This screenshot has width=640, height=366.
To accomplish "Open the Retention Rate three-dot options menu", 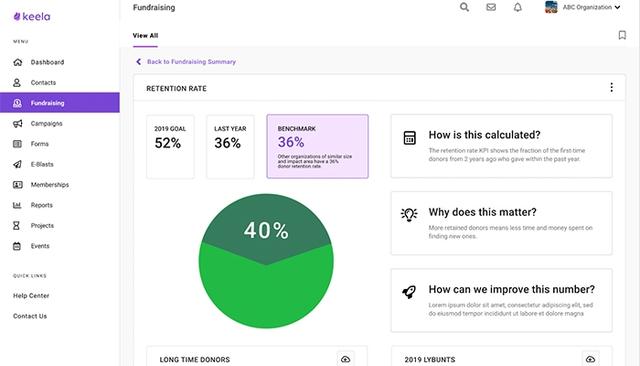I will tap(611, 87).
